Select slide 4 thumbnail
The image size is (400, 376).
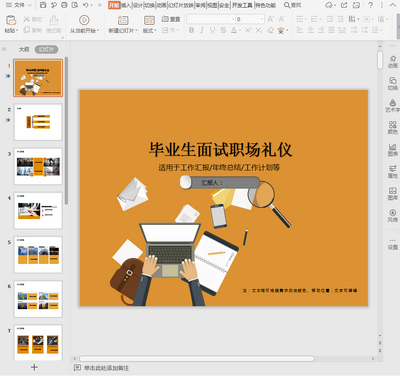(38, 210)
